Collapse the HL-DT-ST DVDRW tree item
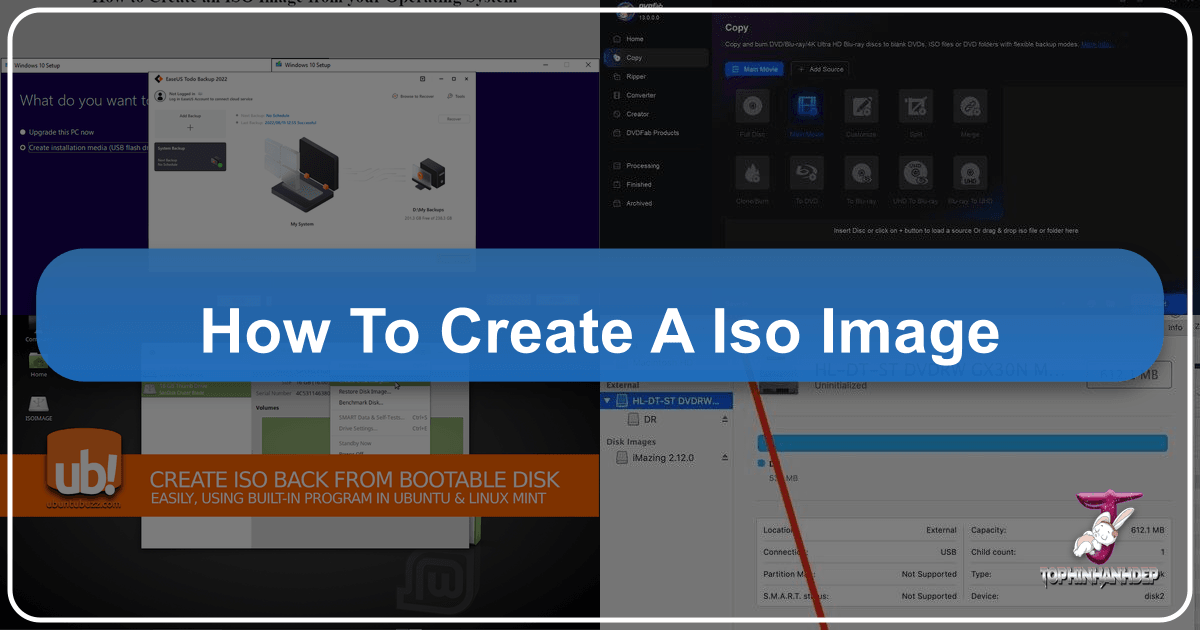Screen dimensions: 1200x630 (607, 400)
